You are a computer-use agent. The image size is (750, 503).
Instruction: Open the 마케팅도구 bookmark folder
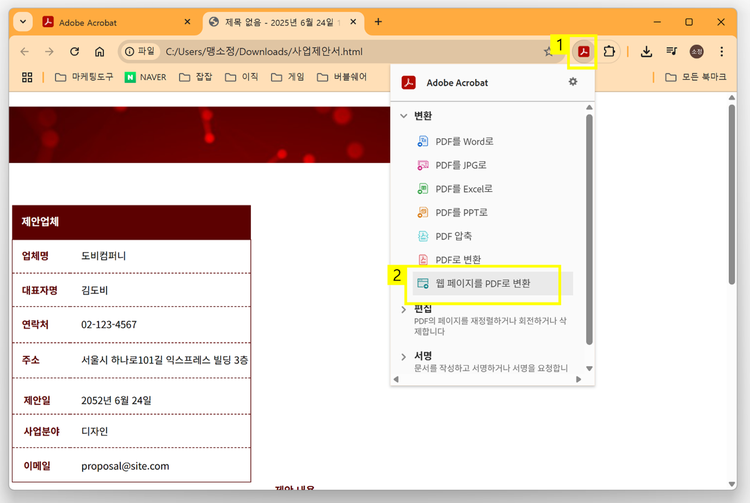tap(84, 77)
